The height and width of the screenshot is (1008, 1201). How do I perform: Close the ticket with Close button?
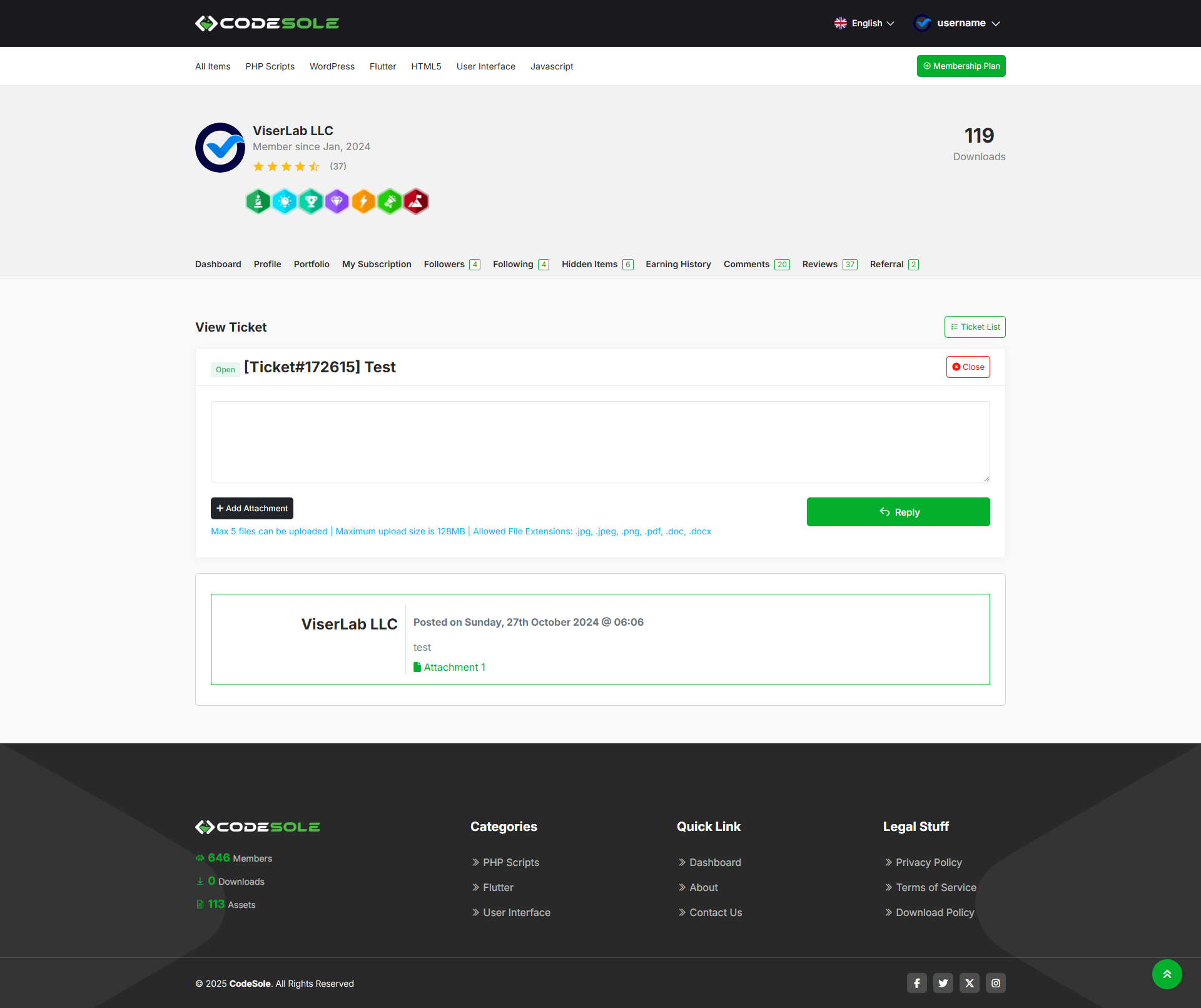click(x=968, y=367)
